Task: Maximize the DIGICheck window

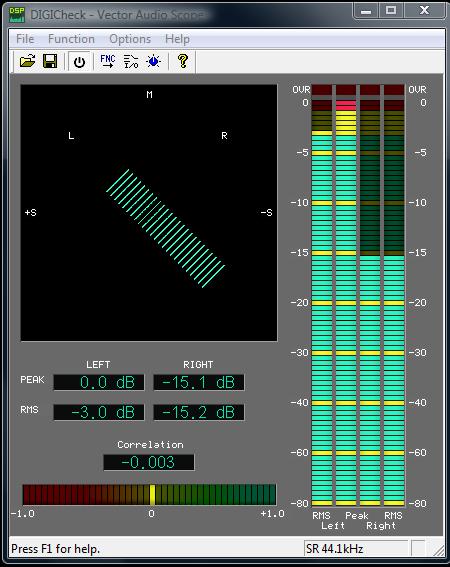Action: (x=391, y=10)
